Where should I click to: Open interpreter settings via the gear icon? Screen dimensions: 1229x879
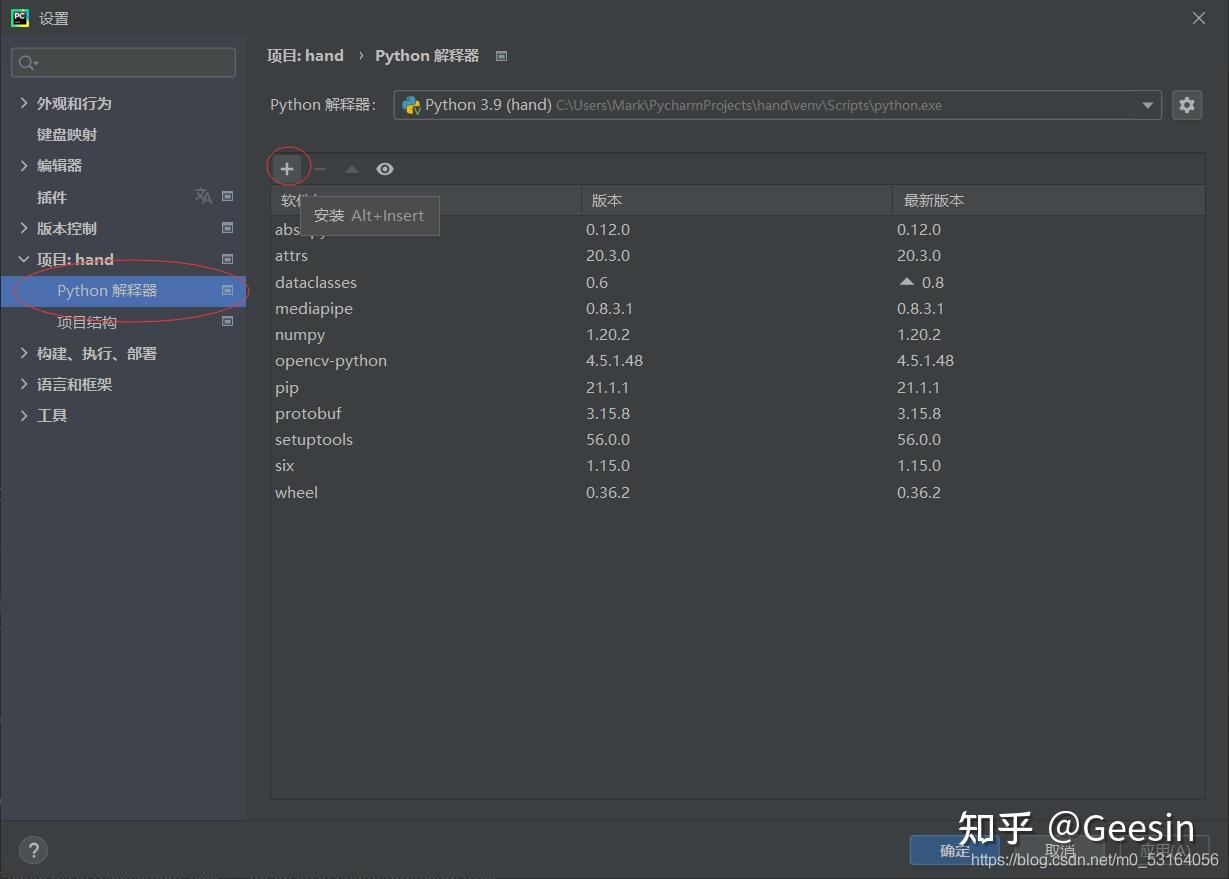click(1186, 104)
